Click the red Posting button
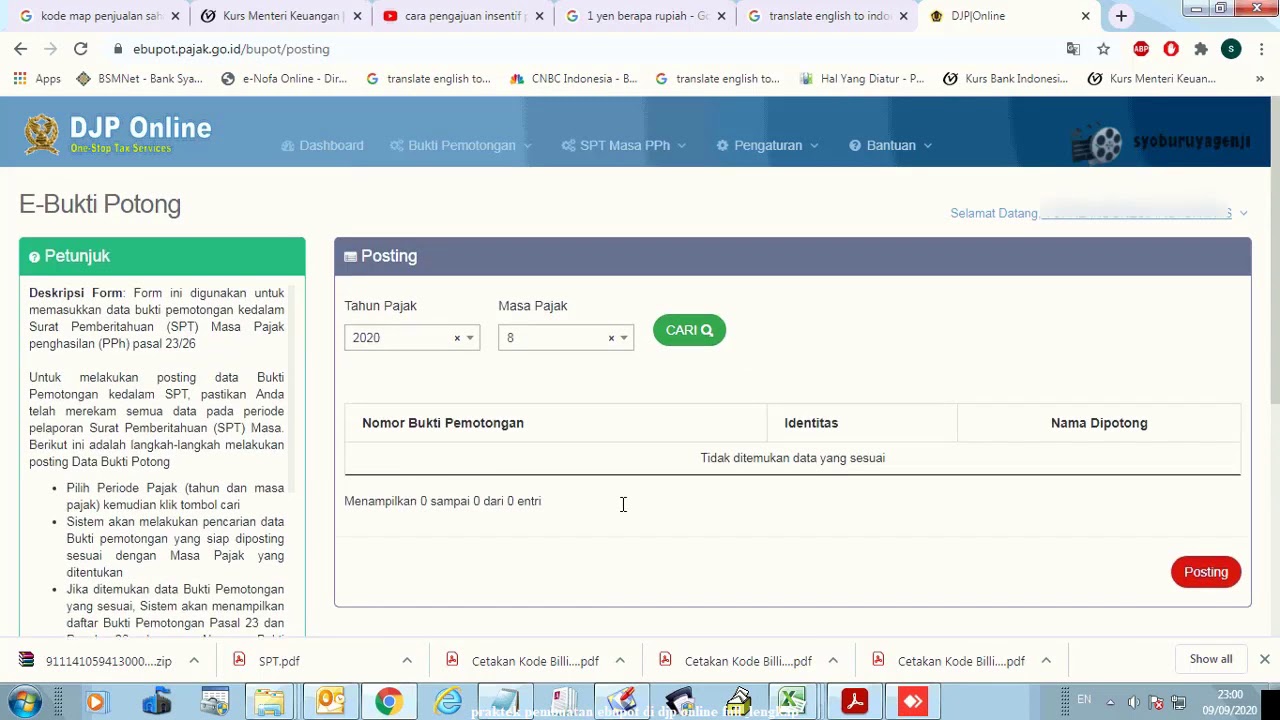1280x720 pixels. 1206,572
